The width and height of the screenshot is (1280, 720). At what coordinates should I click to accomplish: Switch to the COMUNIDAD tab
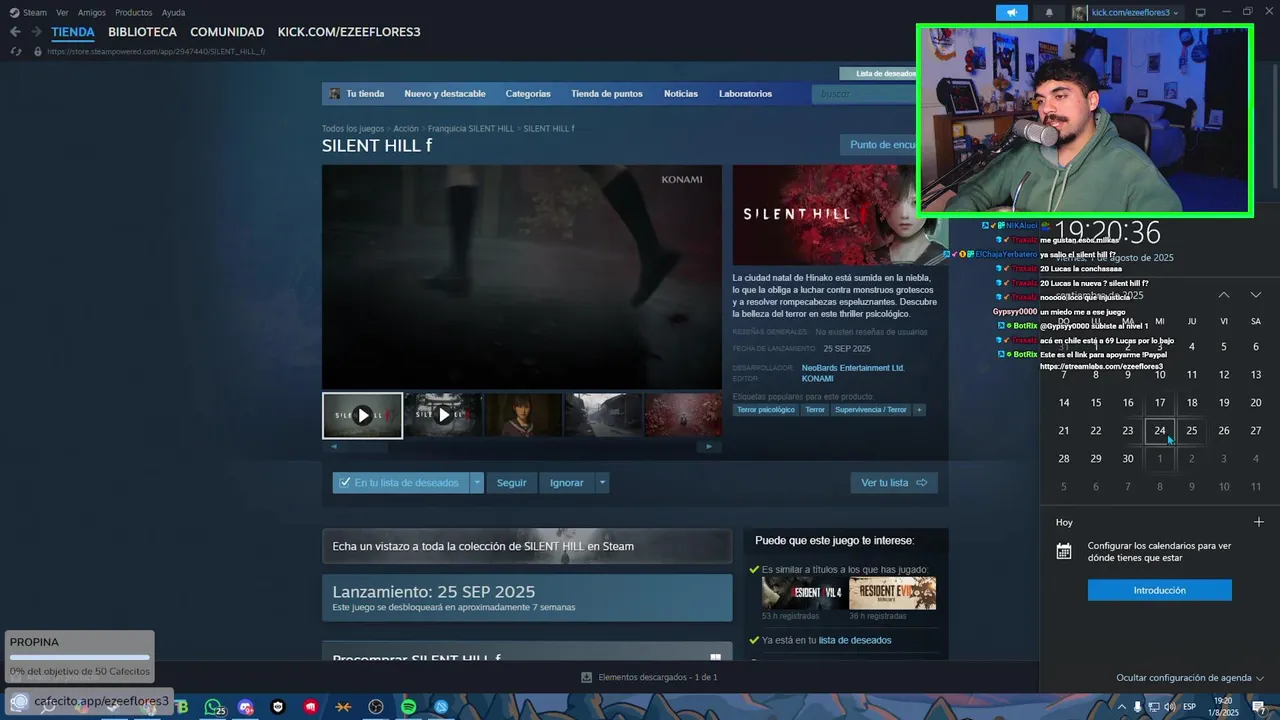click(x=227, y=32)
